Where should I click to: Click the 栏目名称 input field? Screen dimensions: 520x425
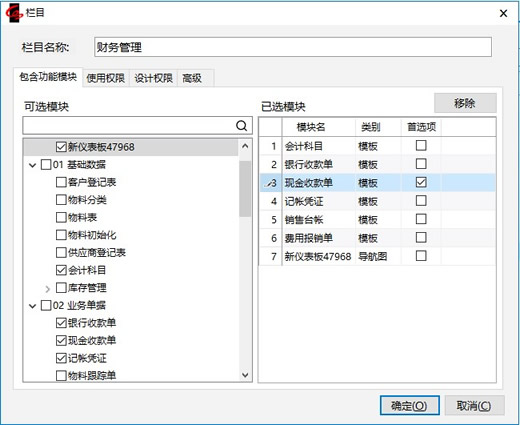293,47
